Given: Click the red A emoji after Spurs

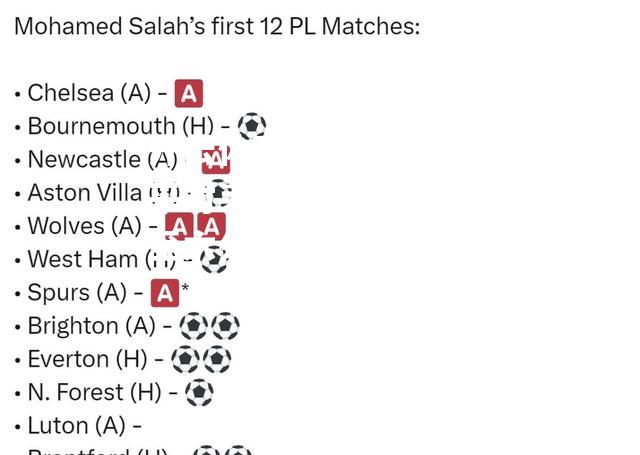Looking at the screenshot, I should (x=165, y=293).
